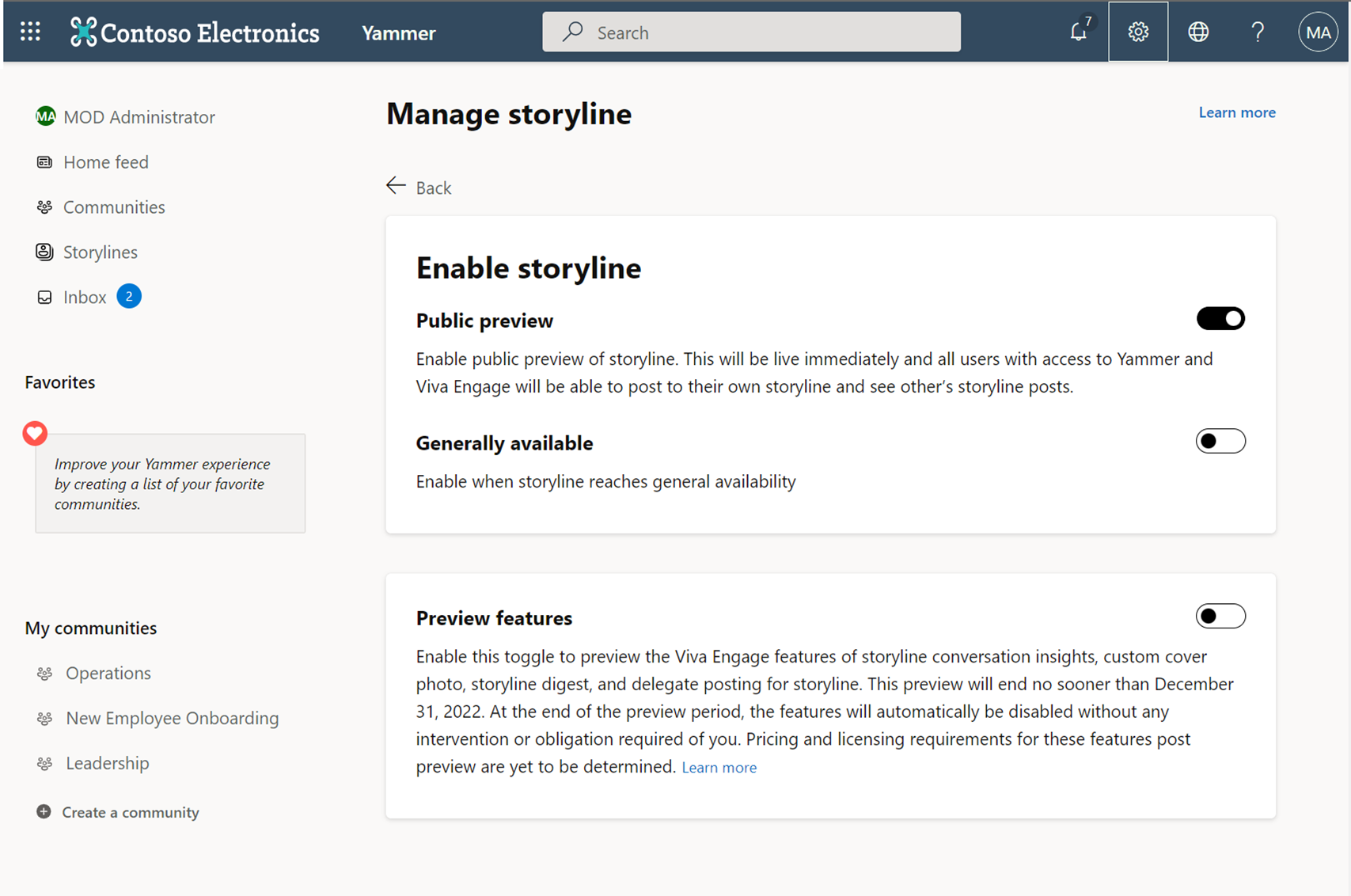Select the Storylines sidebar icon

tap(44, 252)
